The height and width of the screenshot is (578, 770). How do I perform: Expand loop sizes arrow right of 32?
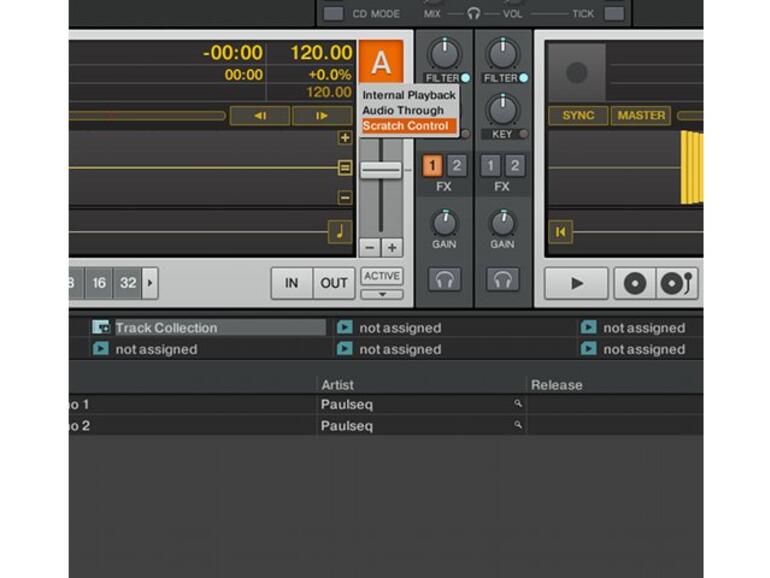[150, 283]
